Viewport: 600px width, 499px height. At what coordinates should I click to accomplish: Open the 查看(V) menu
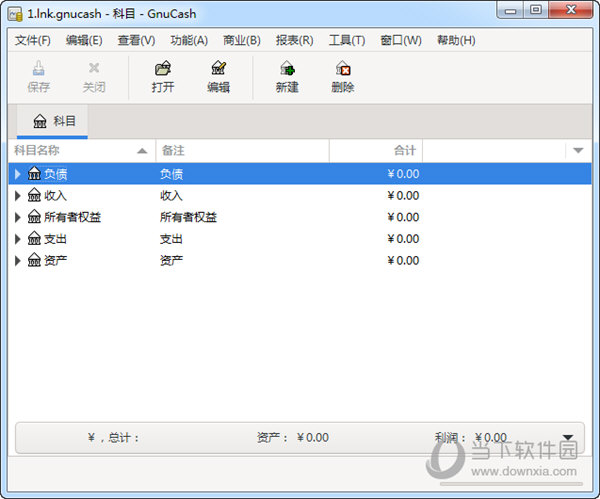136,40
